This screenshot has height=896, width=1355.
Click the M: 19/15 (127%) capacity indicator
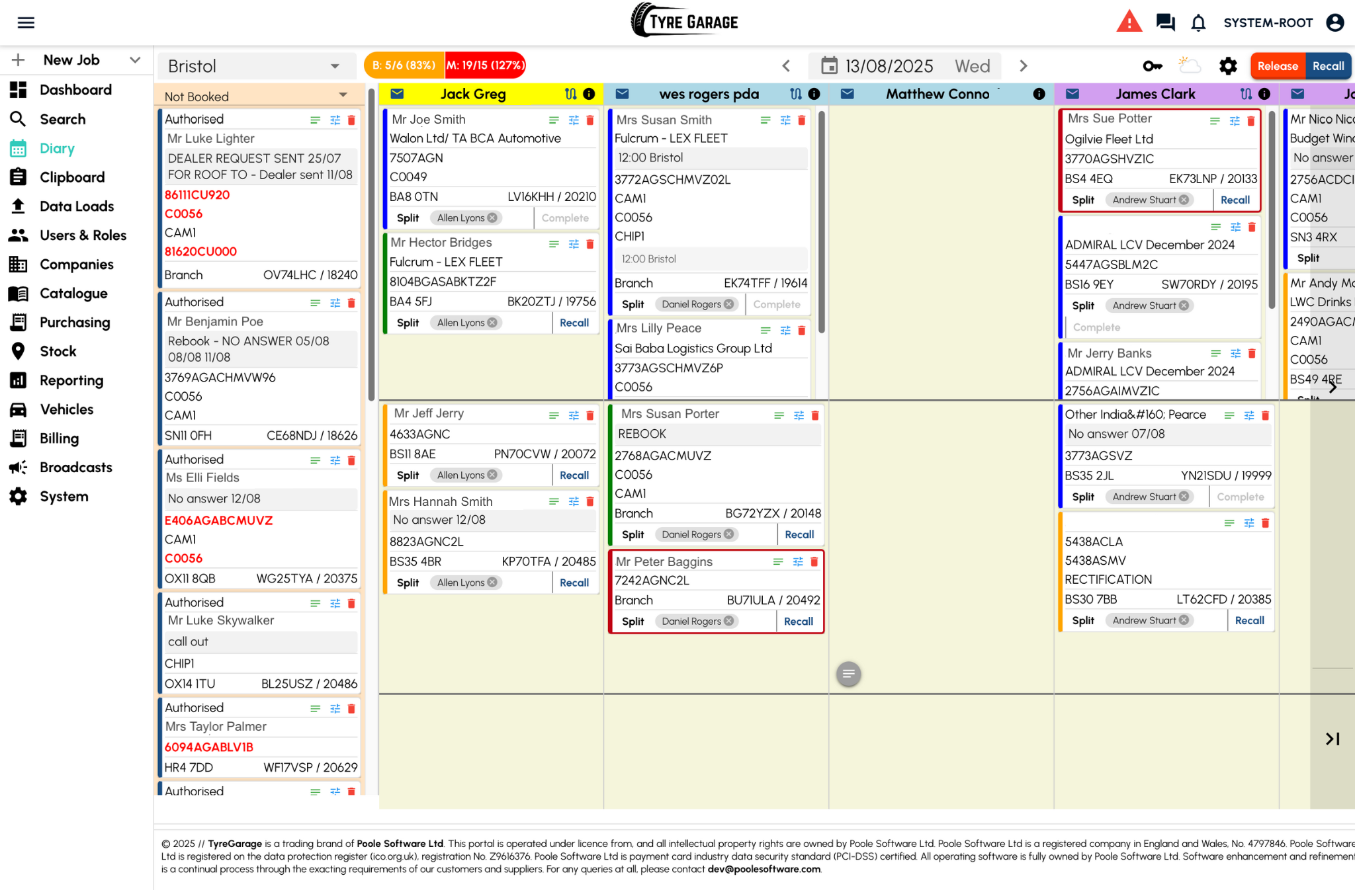pyautogui.click(x=485, y=65)
